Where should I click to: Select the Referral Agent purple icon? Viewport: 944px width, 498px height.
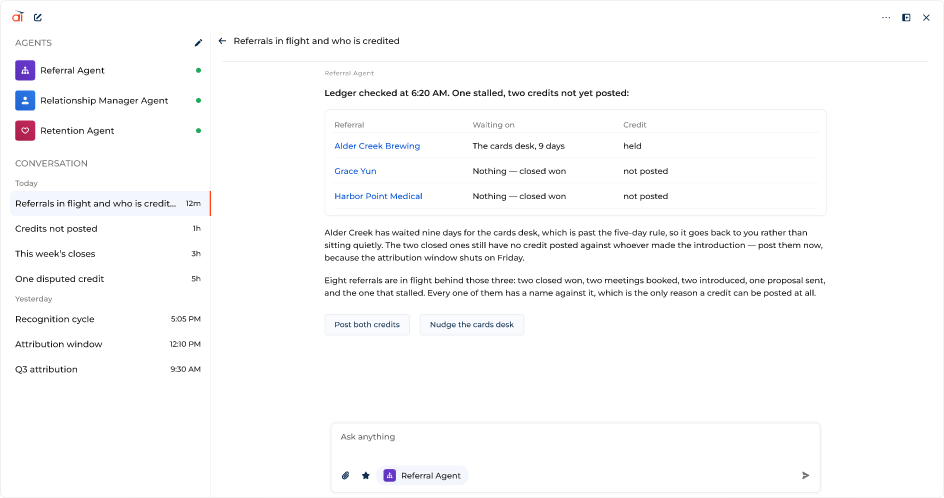click(25, 70)
